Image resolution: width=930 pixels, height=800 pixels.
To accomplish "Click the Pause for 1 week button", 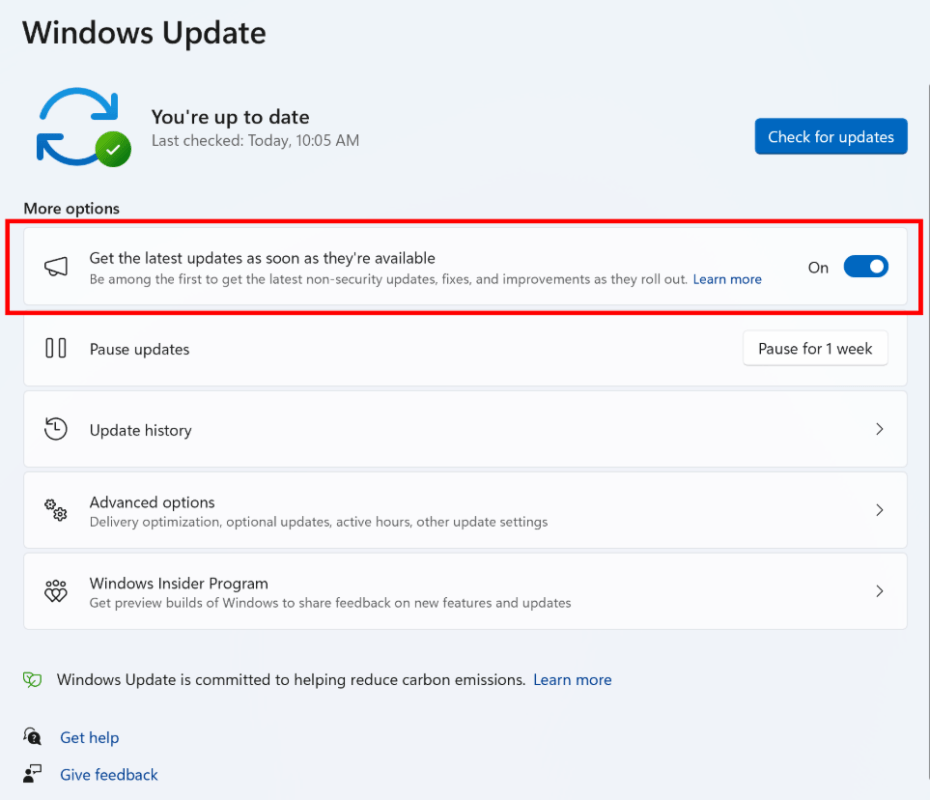I will point(815,348).
